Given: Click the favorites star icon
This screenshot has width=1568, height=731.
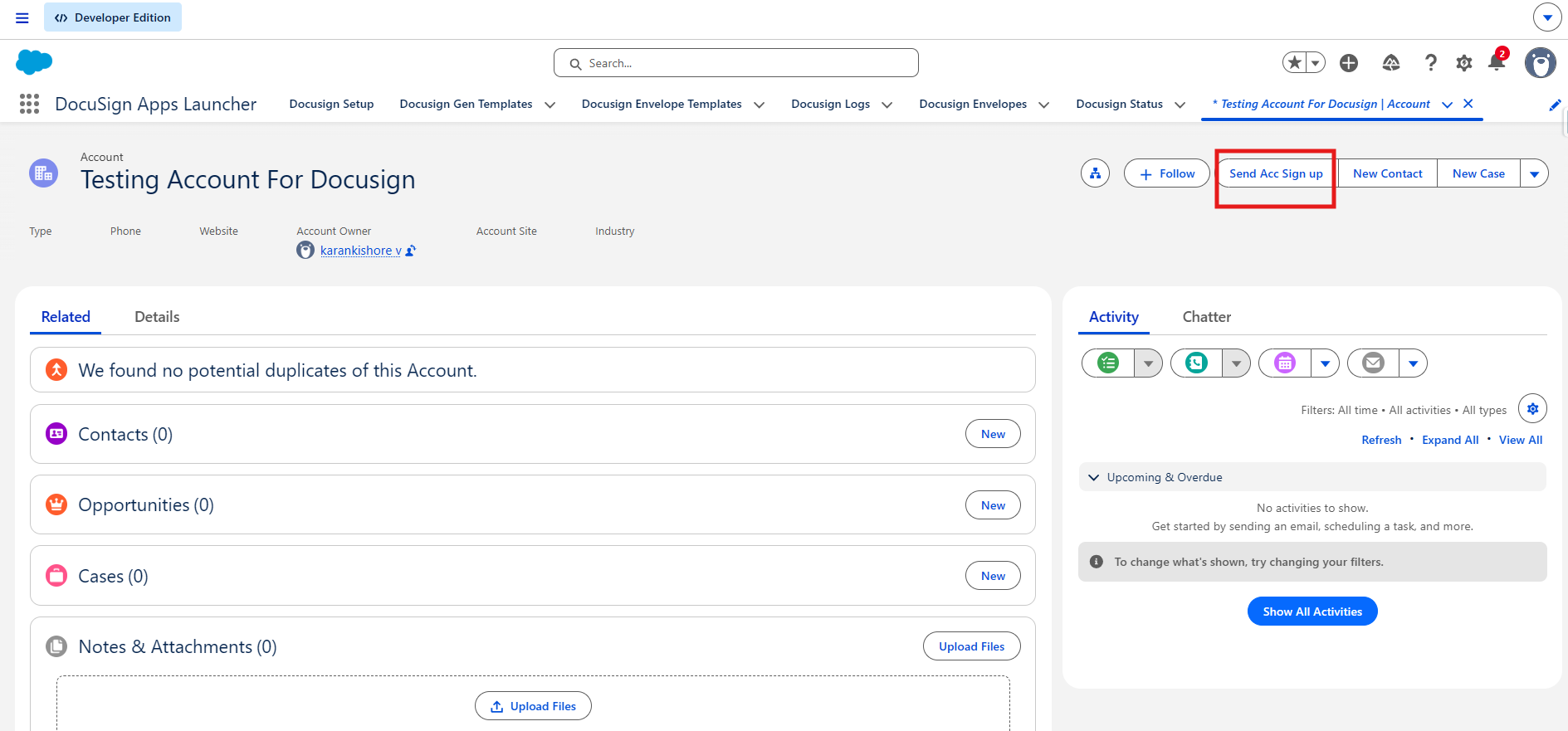Looking at the screenshot, I should [1294, 62].
